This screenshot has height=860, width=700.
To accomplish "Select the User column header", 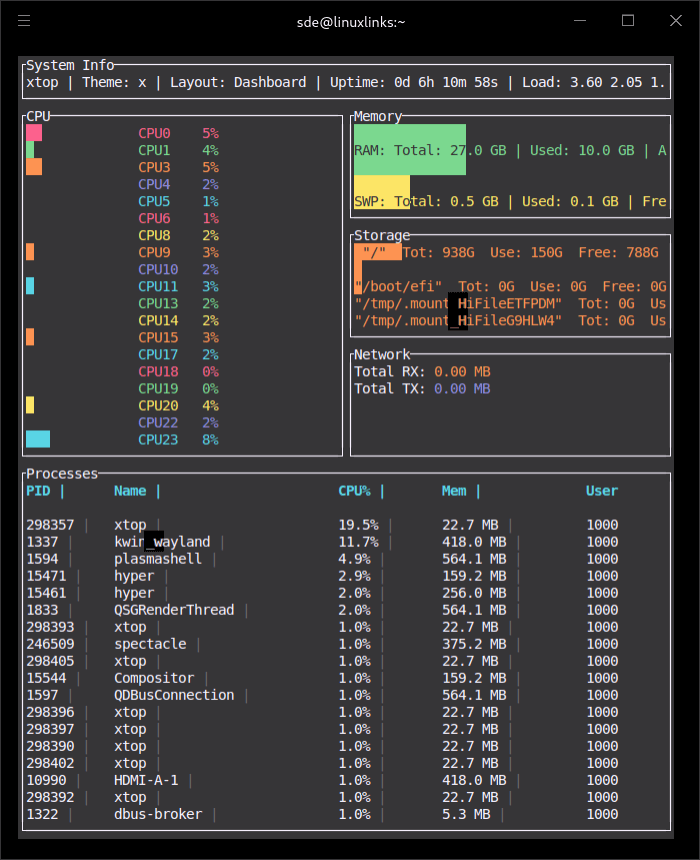I will pyautogui.click(x=602, y=491).
